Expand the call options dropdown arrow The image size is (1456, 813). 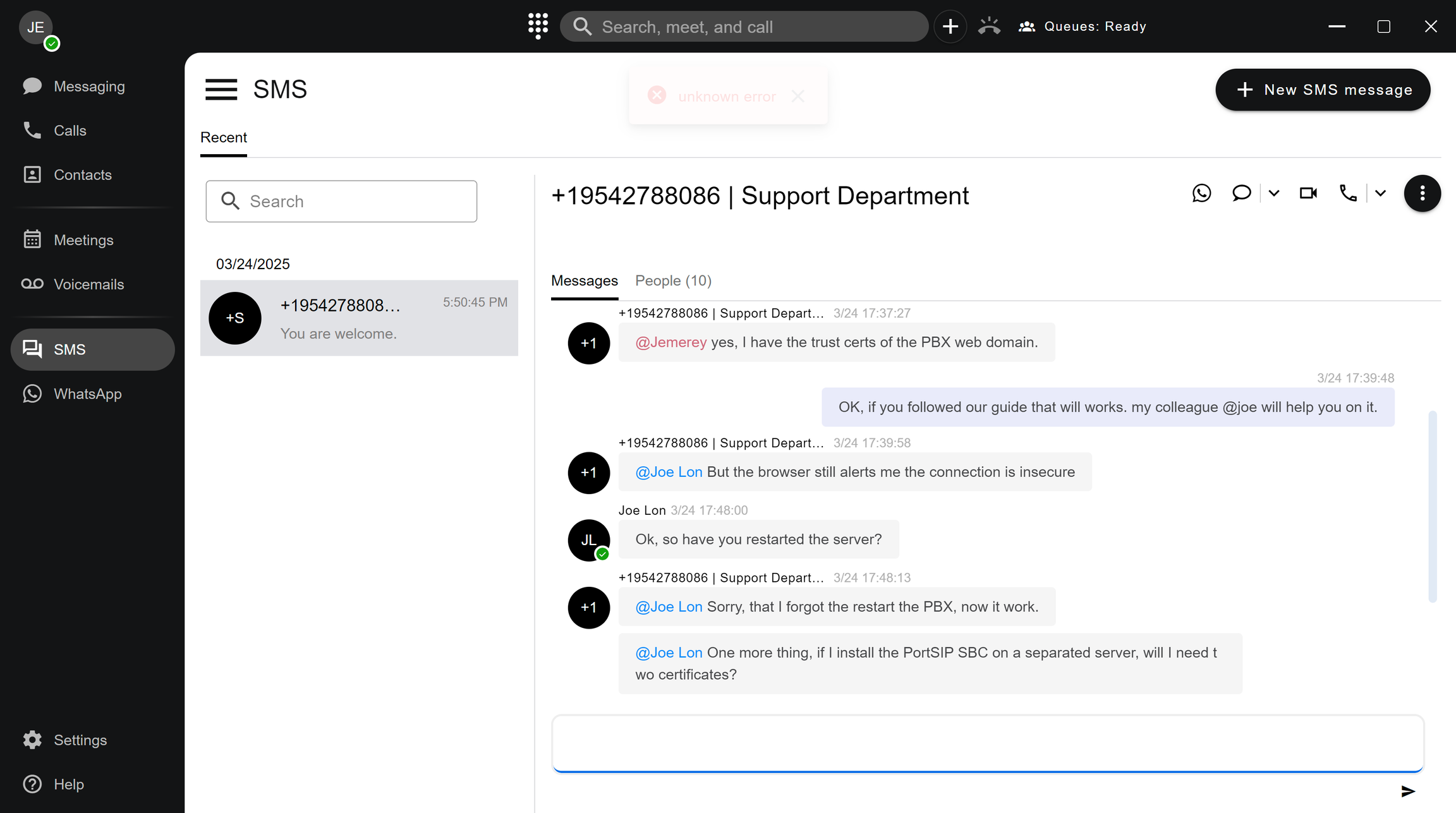coord(1380,193)
